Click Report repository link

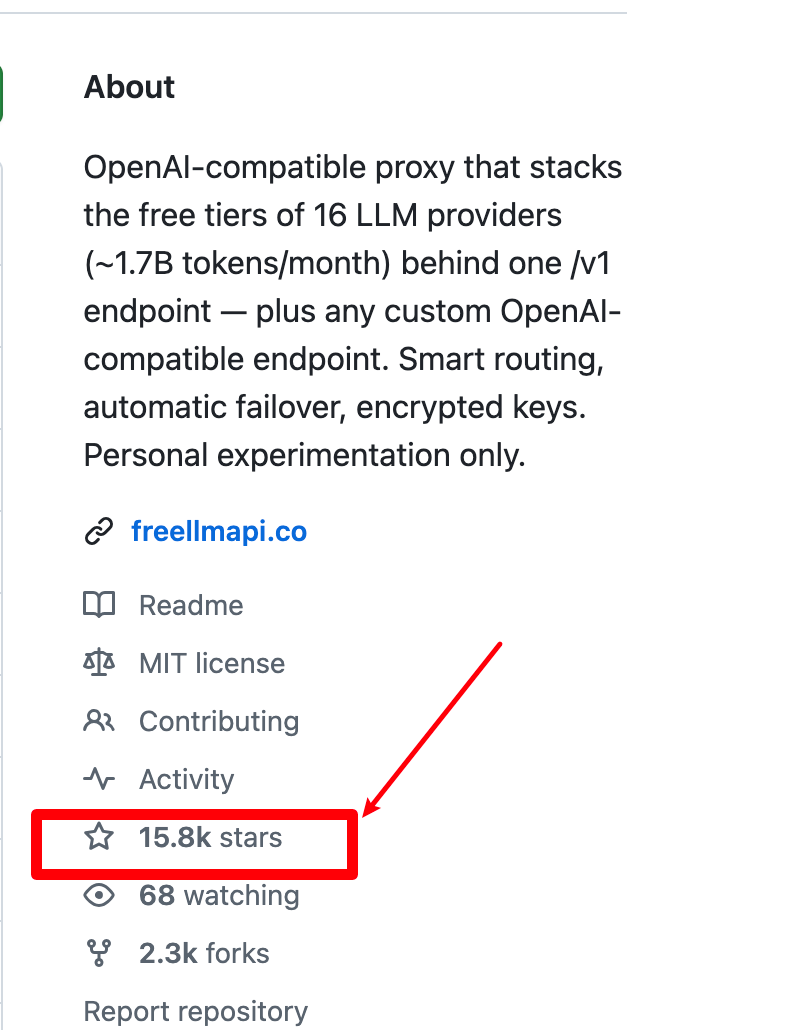[196, 1012]
